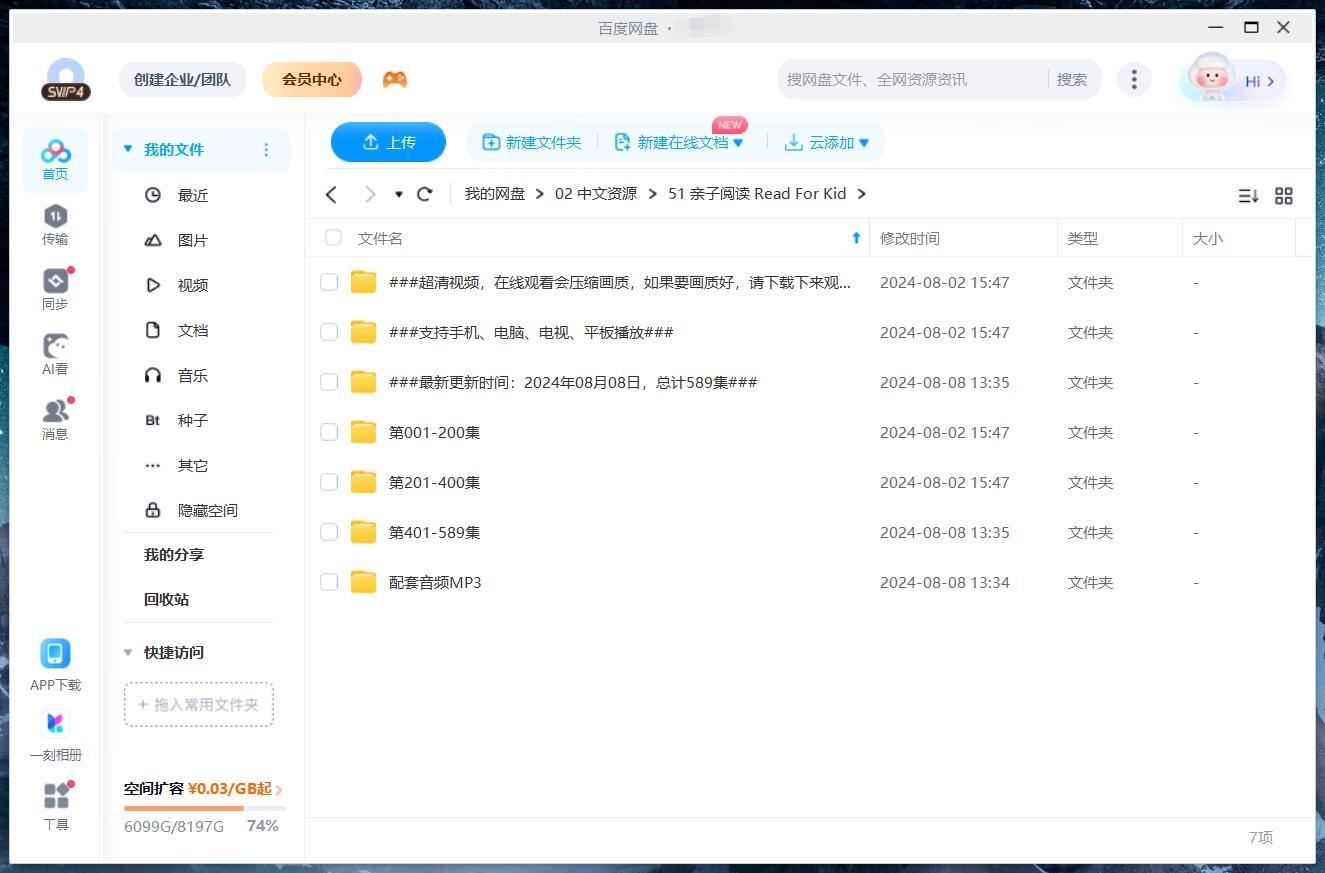Tick the checkbox beside 配套音频MP3
The width and height of the screenshot is (1325, 873).
[329, 582]
